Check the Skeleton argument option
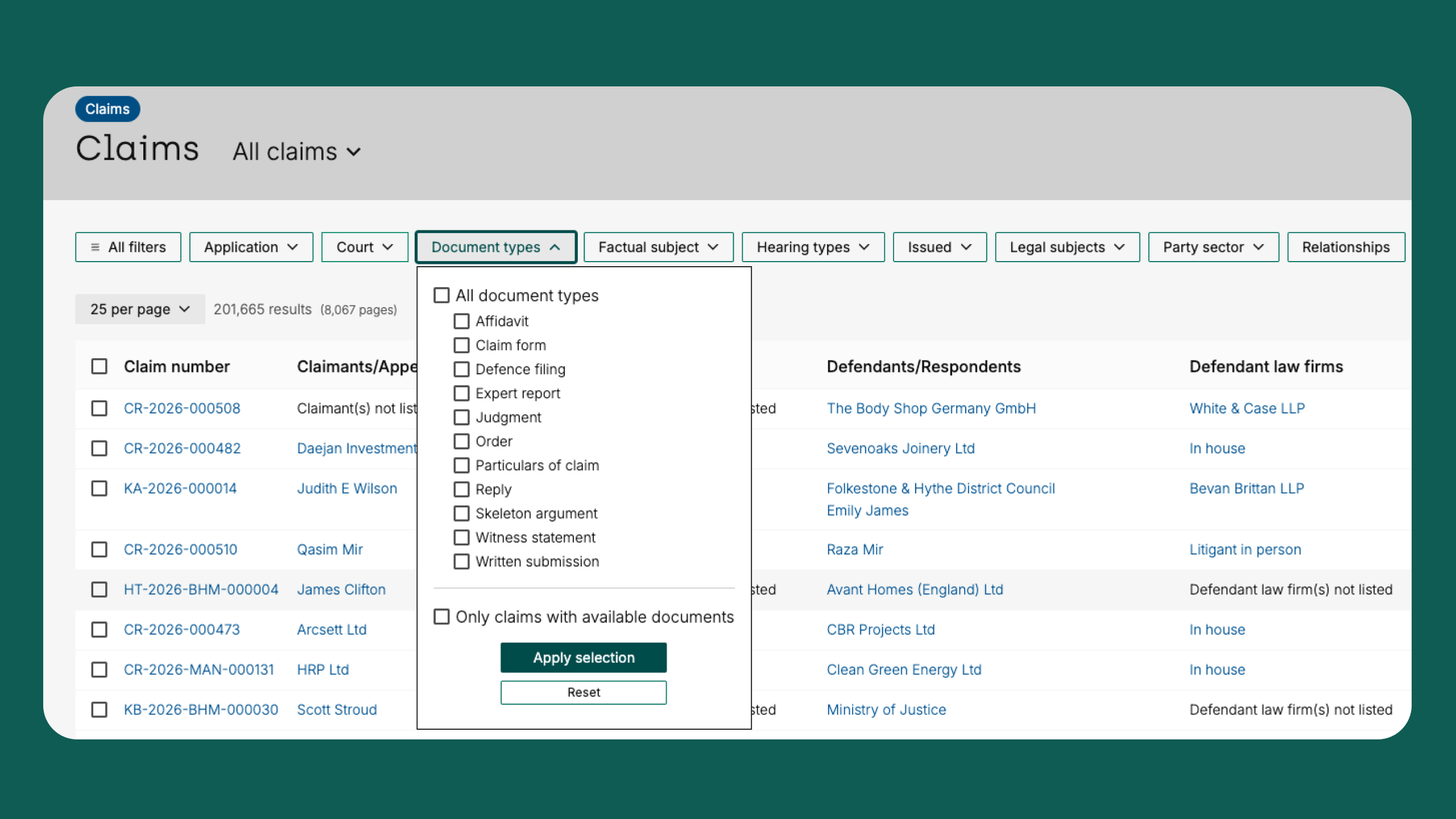Image resolution: width=1456 pixels, height=819 pixels. [461, 513]
